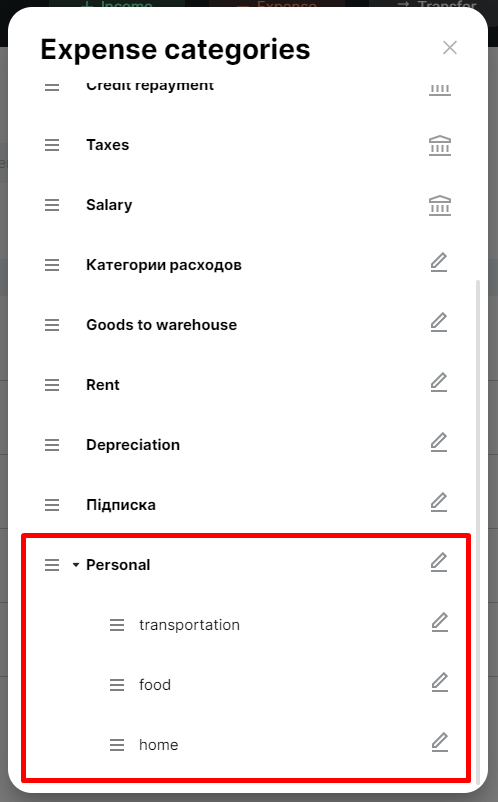Open edit for the food subcategory
The height and width of the screenshot is (802, 498).
439,683
